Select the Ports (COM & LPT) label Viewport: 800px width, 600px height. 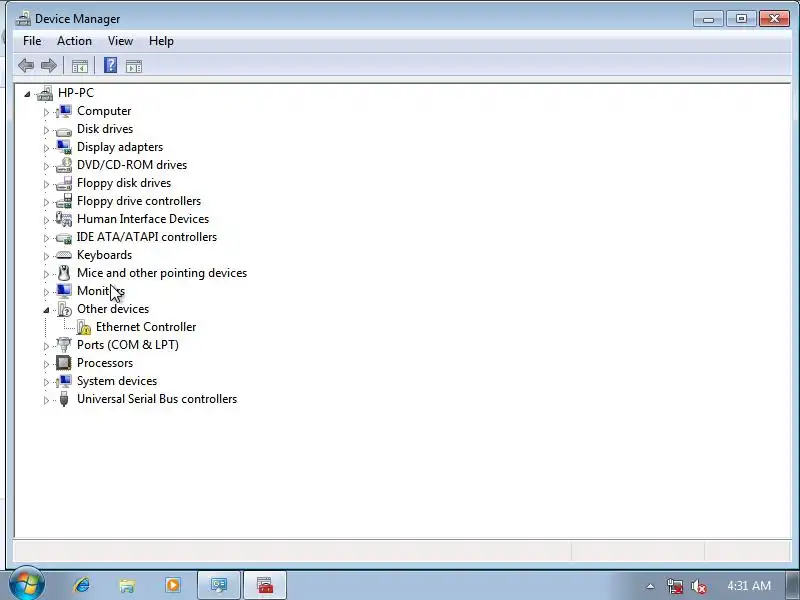pyautogui.click(x=128, y=345)
